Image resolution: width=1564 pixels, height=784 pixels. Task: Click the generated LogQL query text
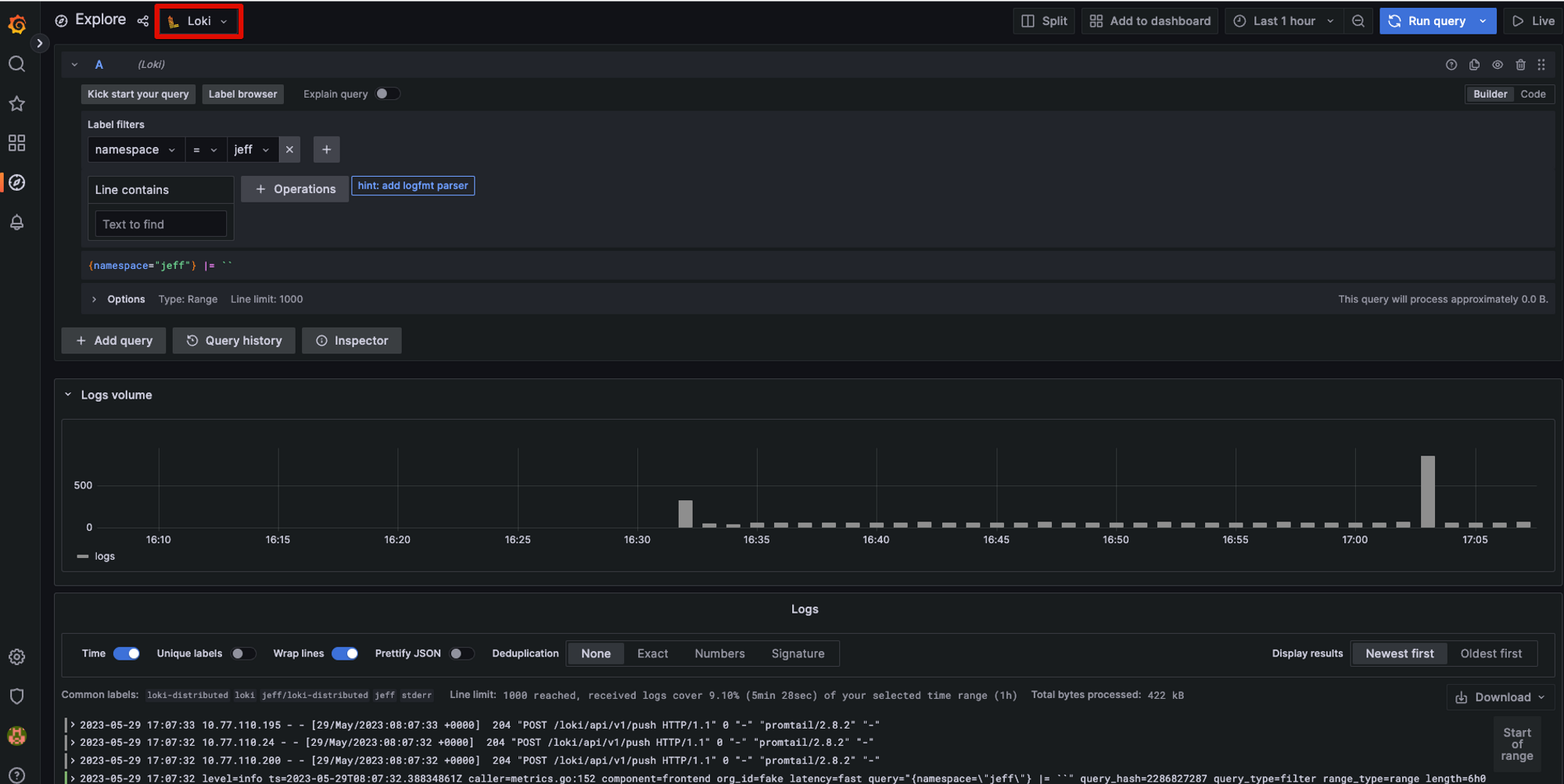[x=160, y=266]
